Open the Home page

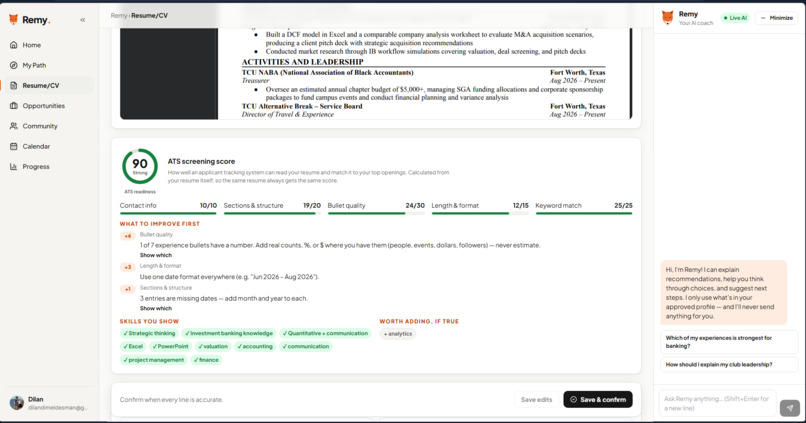[x=48, y=45]
